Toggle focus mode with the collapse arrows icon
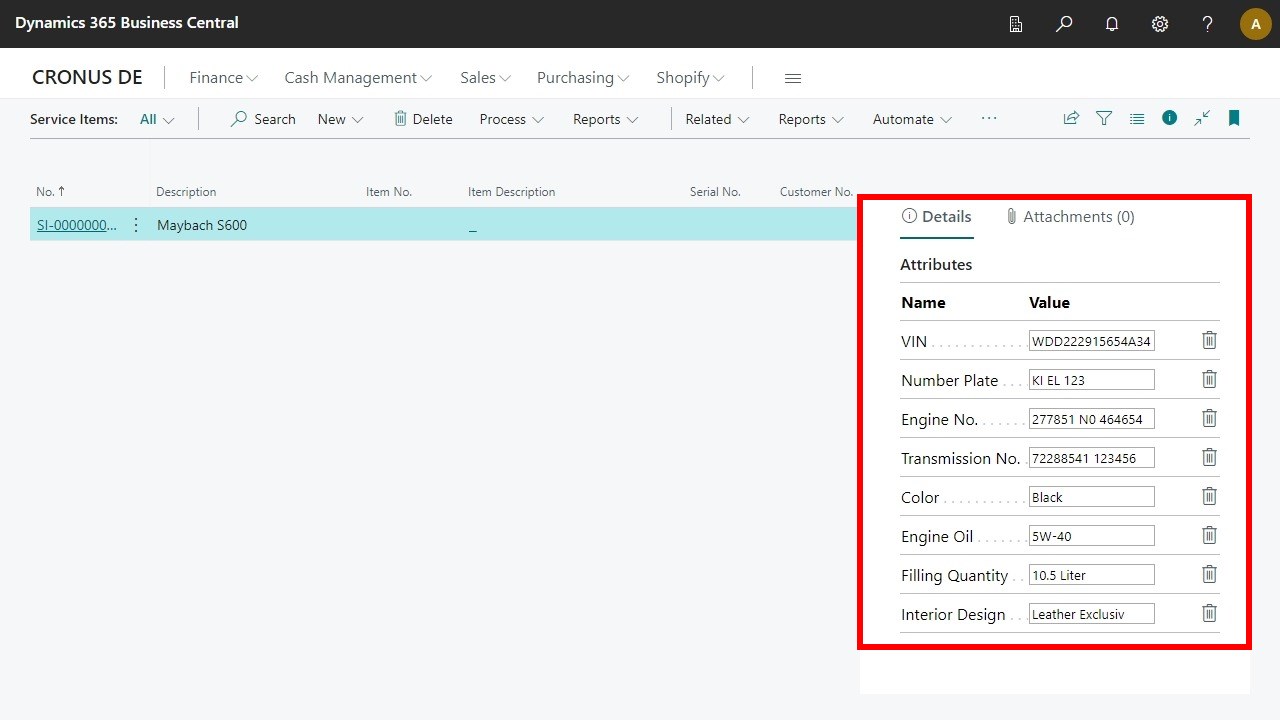Image resolution: width=1280 pixels, height=720 pixels. point(1202,118)
